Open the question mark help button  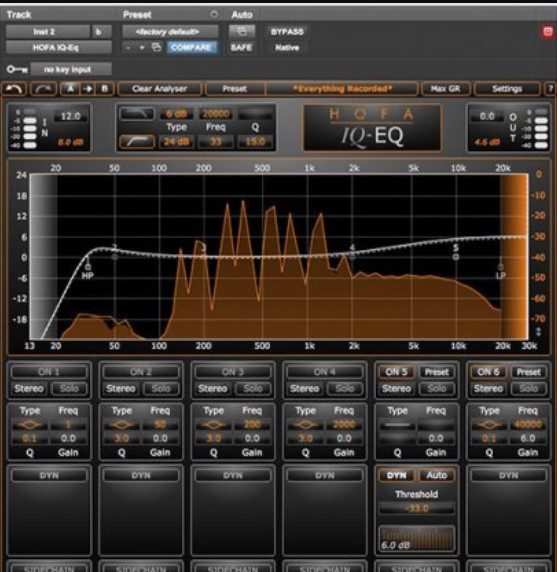tap(550, 89)
